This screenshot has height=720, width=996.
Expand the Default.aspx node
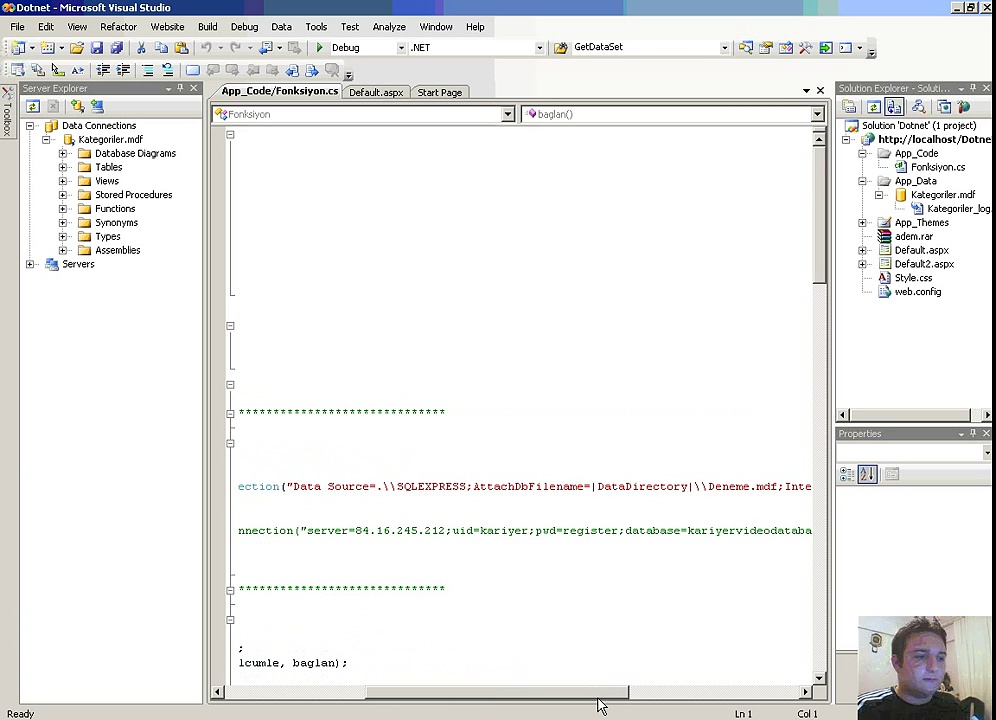click(862, 250)
